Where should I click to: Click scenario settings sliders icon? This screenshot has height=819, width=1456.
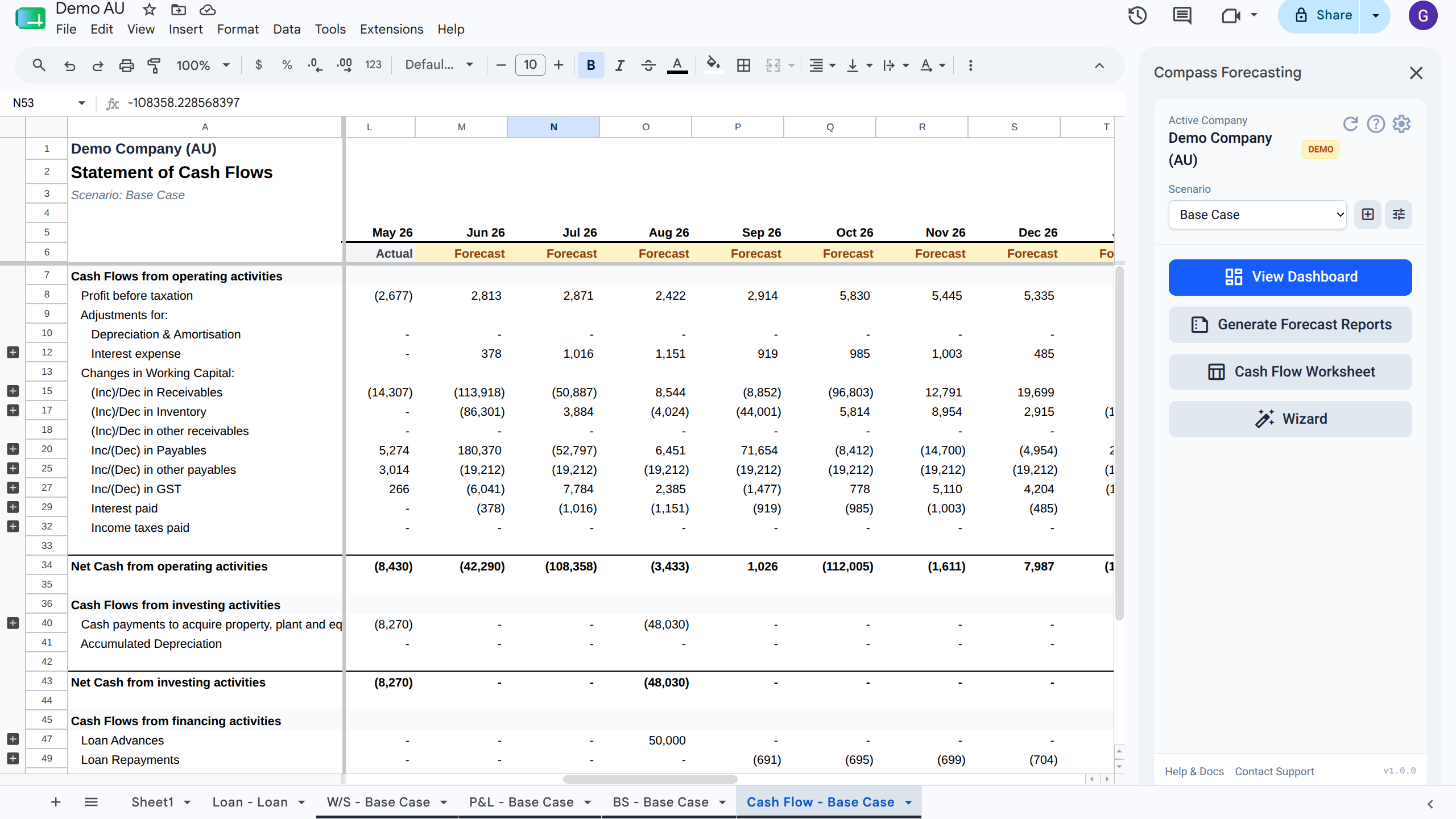1399,214
